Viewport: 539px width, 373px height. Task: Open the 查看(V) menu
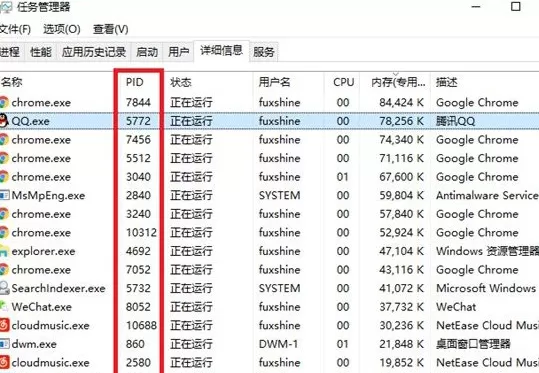coord(111,29)
